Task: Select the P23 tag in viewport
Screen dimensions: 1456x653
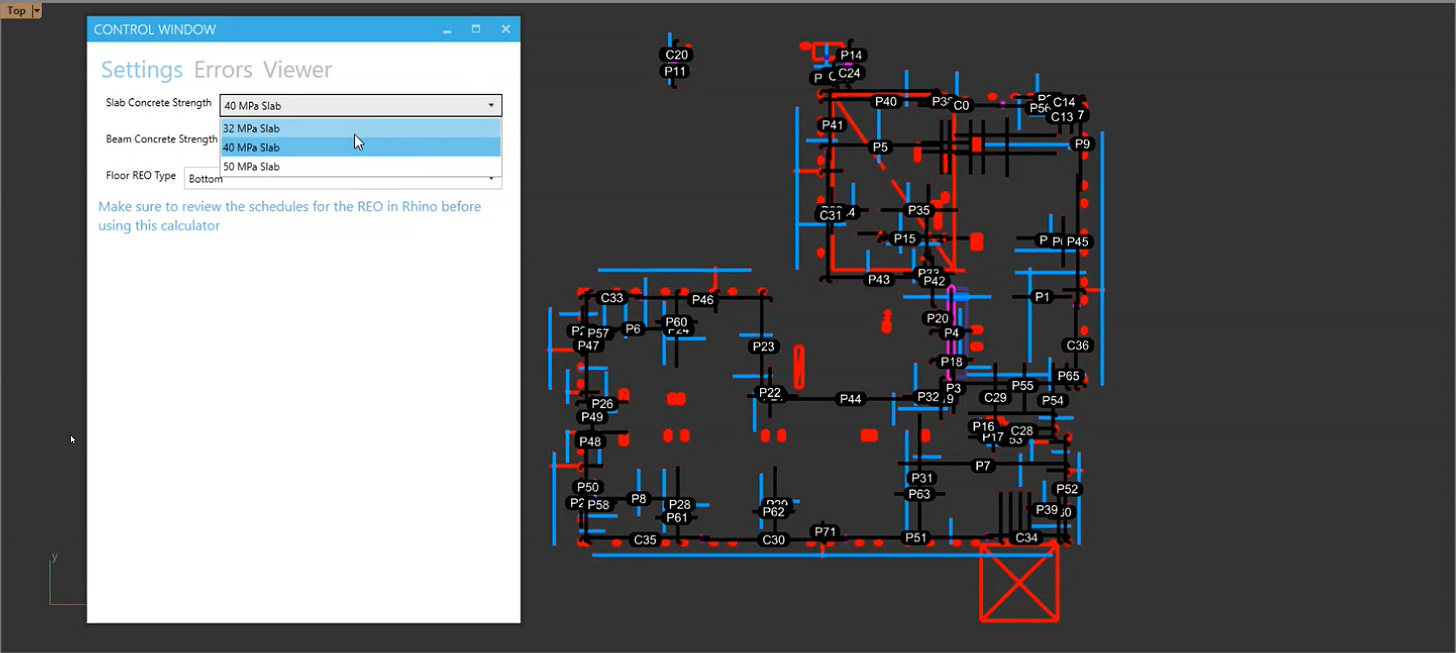Action: [x=763, y=346]
